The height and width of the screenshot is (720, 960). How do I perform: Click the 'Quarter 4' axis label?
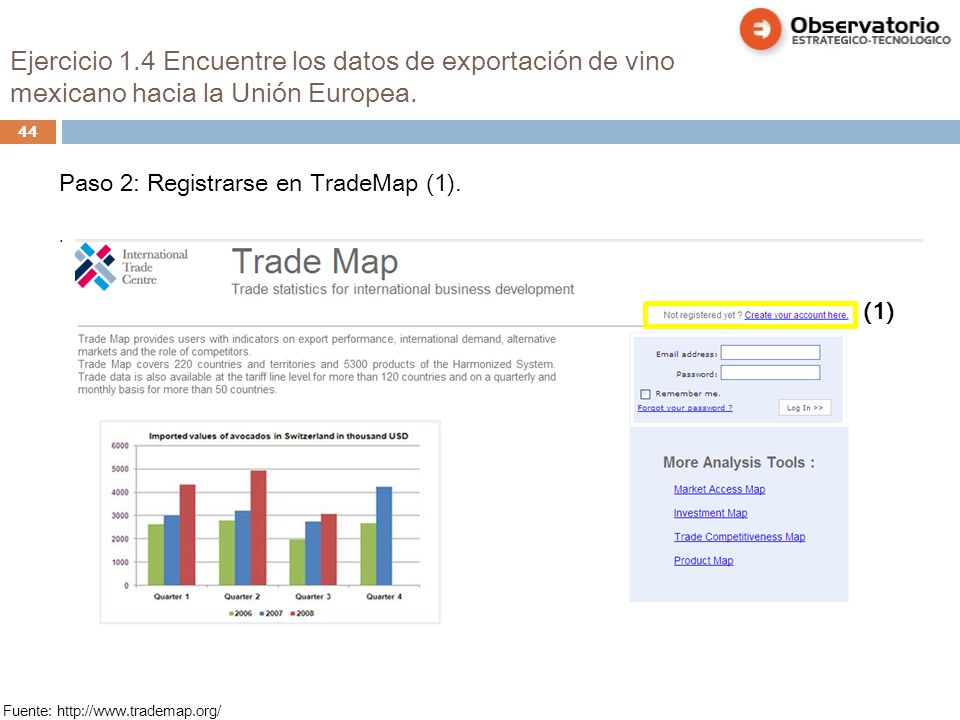384,596
